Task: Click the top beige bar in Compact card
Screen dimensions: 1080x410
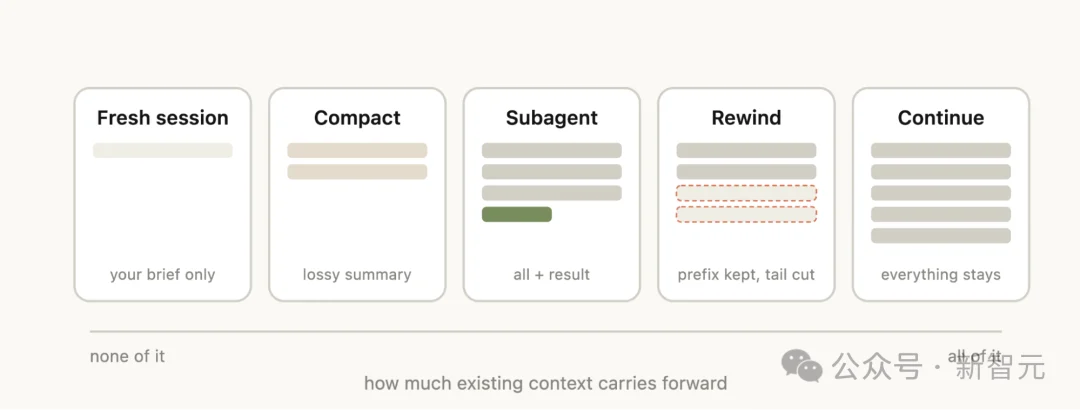Action: pos(357,150)
